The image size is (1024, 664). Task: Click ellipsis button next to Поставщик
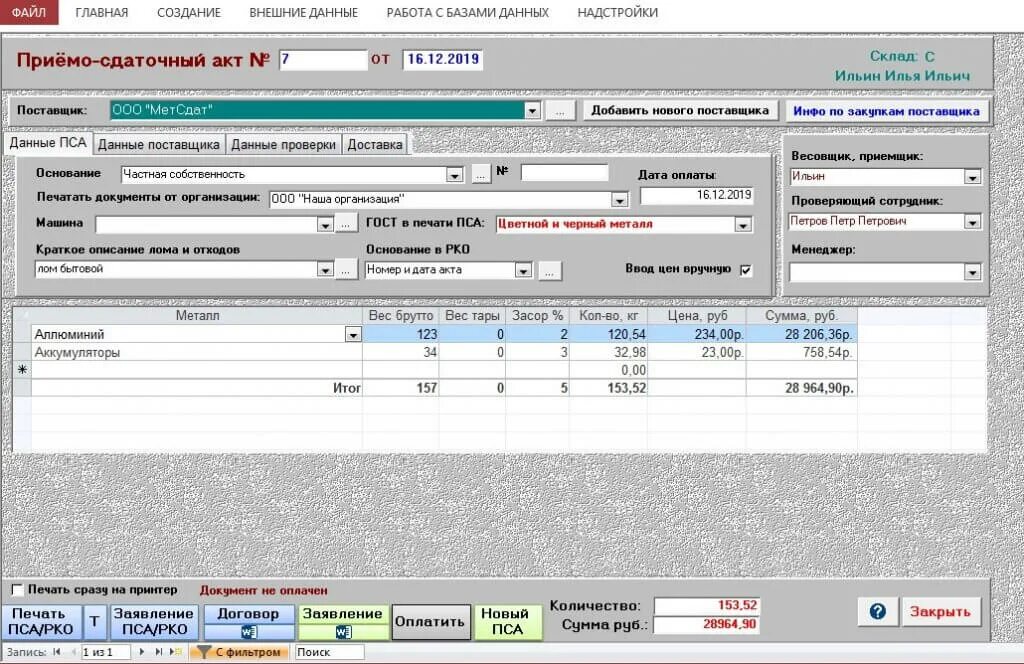(x=560, y=111)
